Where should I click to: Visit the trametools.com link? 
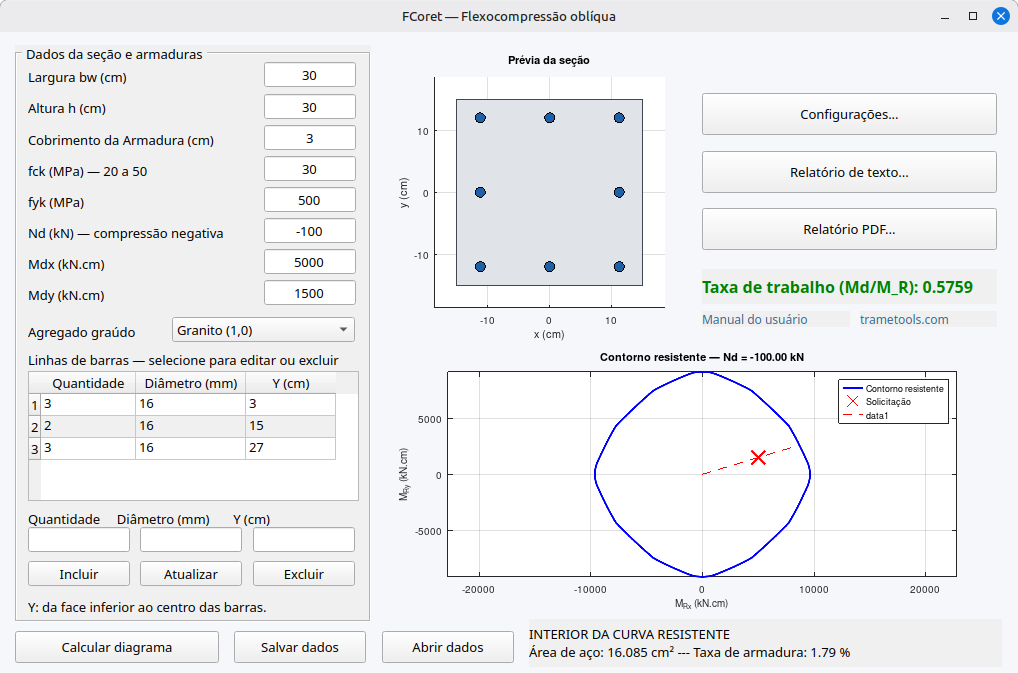904,319
